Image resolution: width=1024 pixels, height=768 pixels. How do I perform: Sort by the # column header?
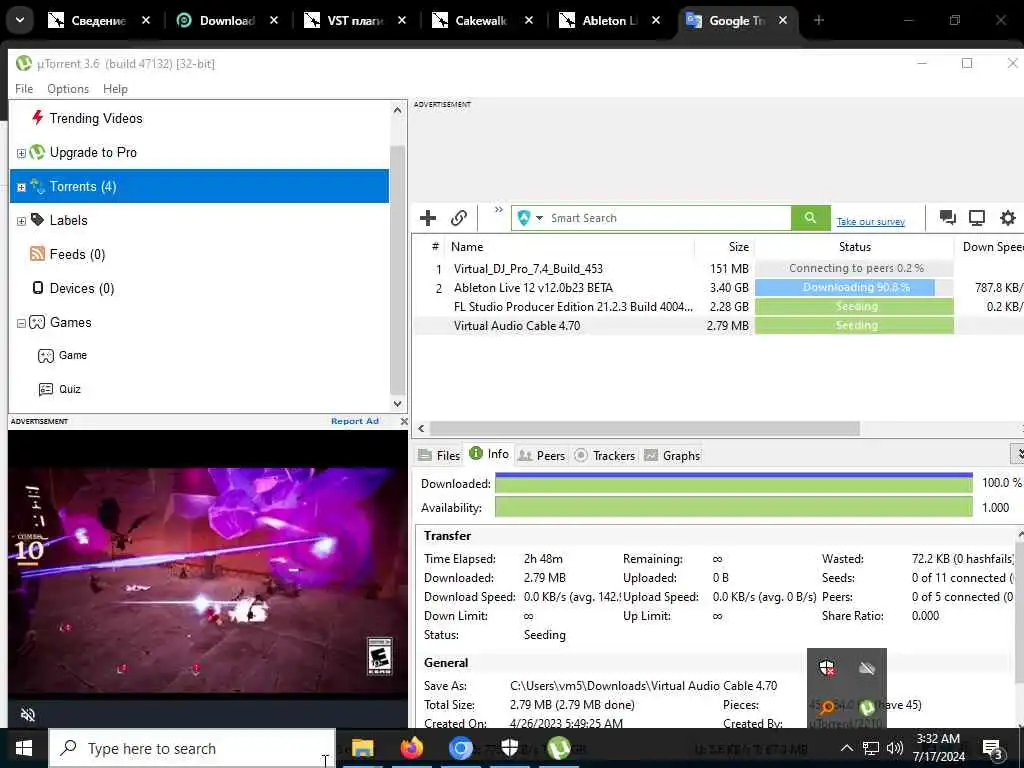click(x=435, y=247)
